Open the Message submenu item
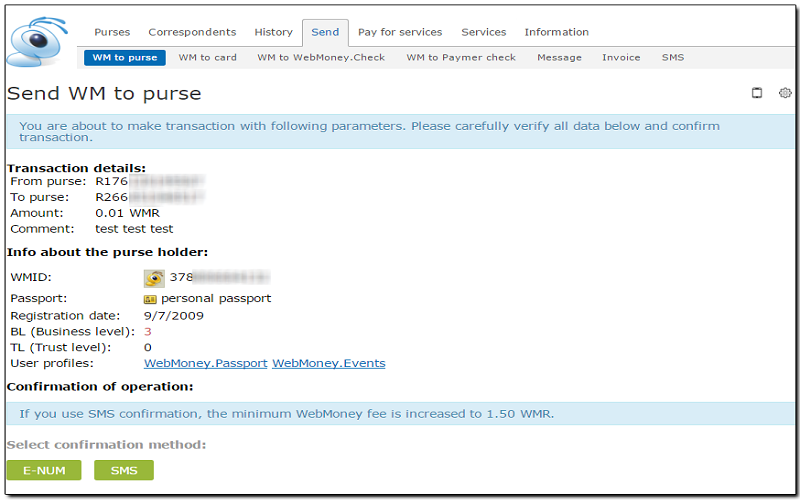The height and width of the screenshot is (500, 800). (x=559, y=58)
